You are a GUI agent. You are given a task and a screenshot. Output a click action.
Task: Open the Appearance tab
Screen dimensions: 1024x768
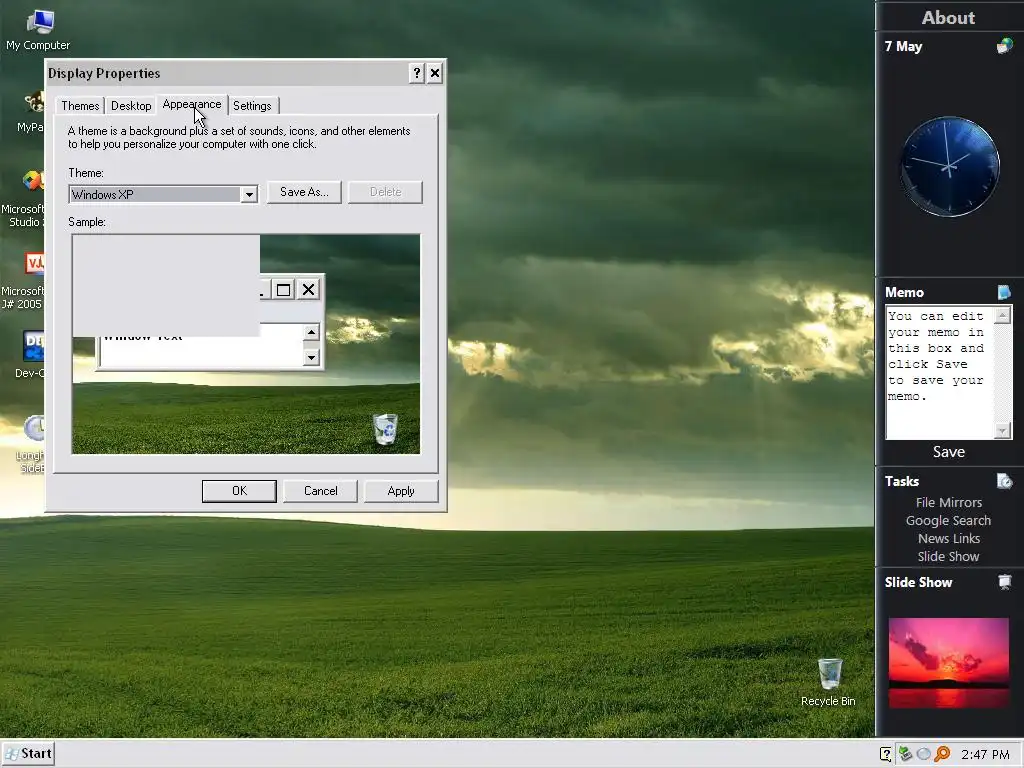191,104
